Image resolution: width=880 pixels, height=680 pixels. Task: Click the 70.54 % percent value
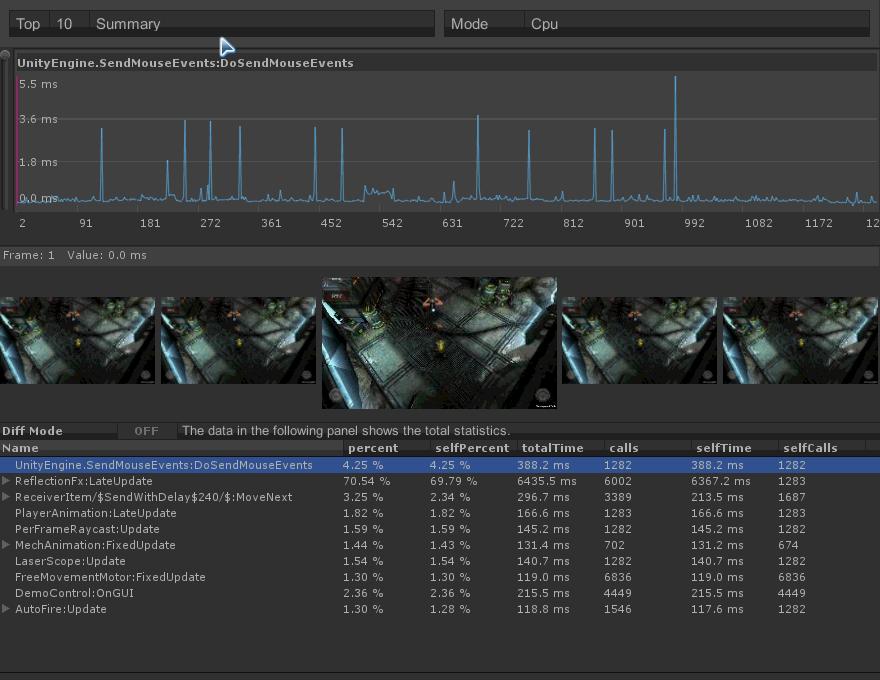tap(366, 481)
